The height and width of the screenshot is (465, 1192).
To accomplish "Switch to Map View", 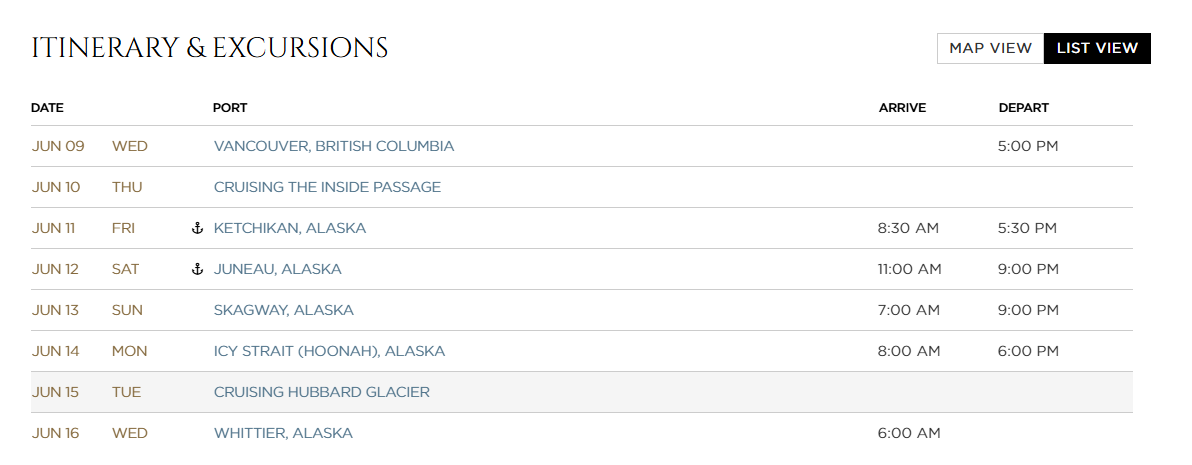I will coord(990,48).
